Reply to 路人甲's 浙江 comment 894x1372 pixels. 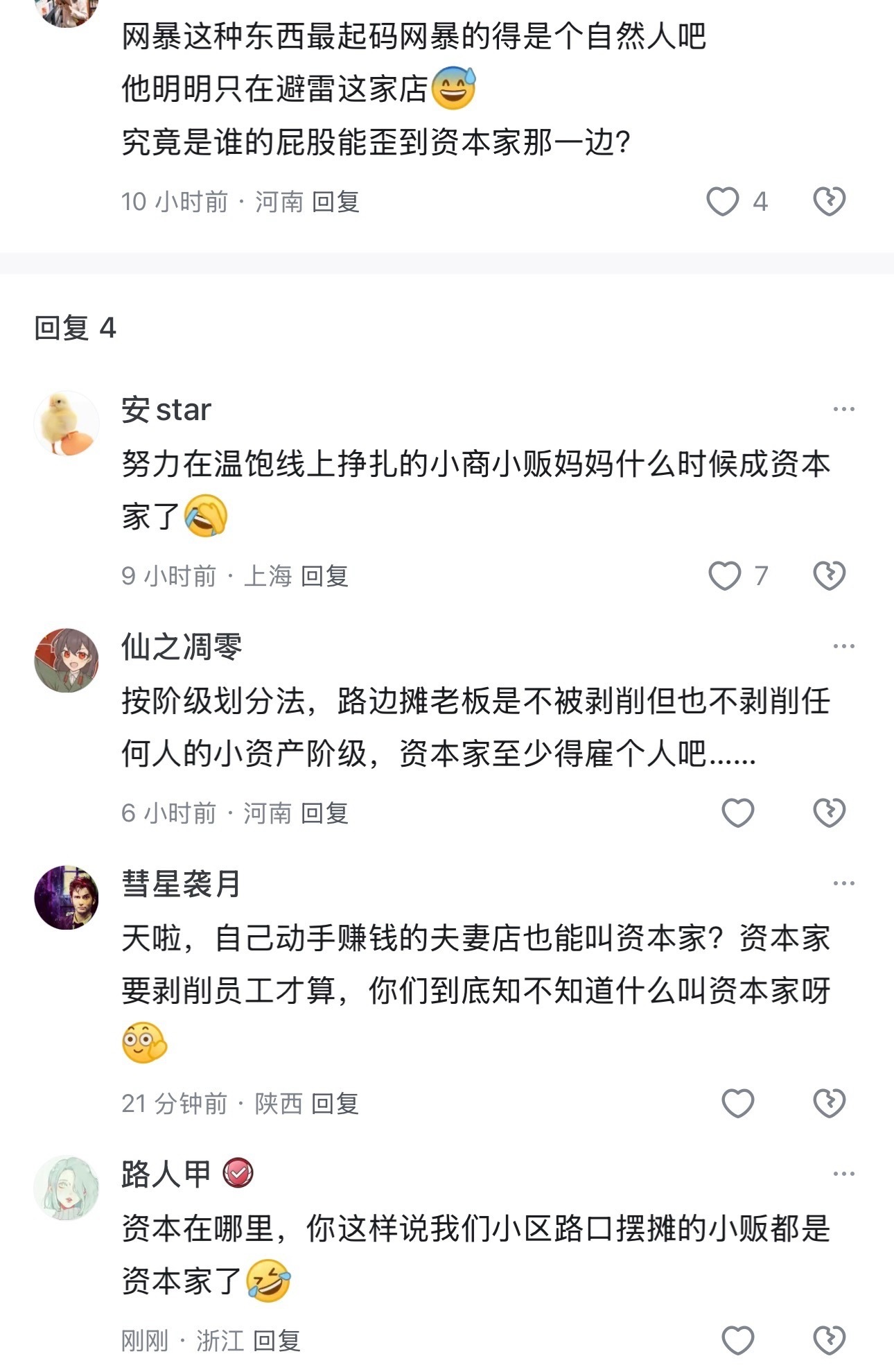pos(277,1341)
